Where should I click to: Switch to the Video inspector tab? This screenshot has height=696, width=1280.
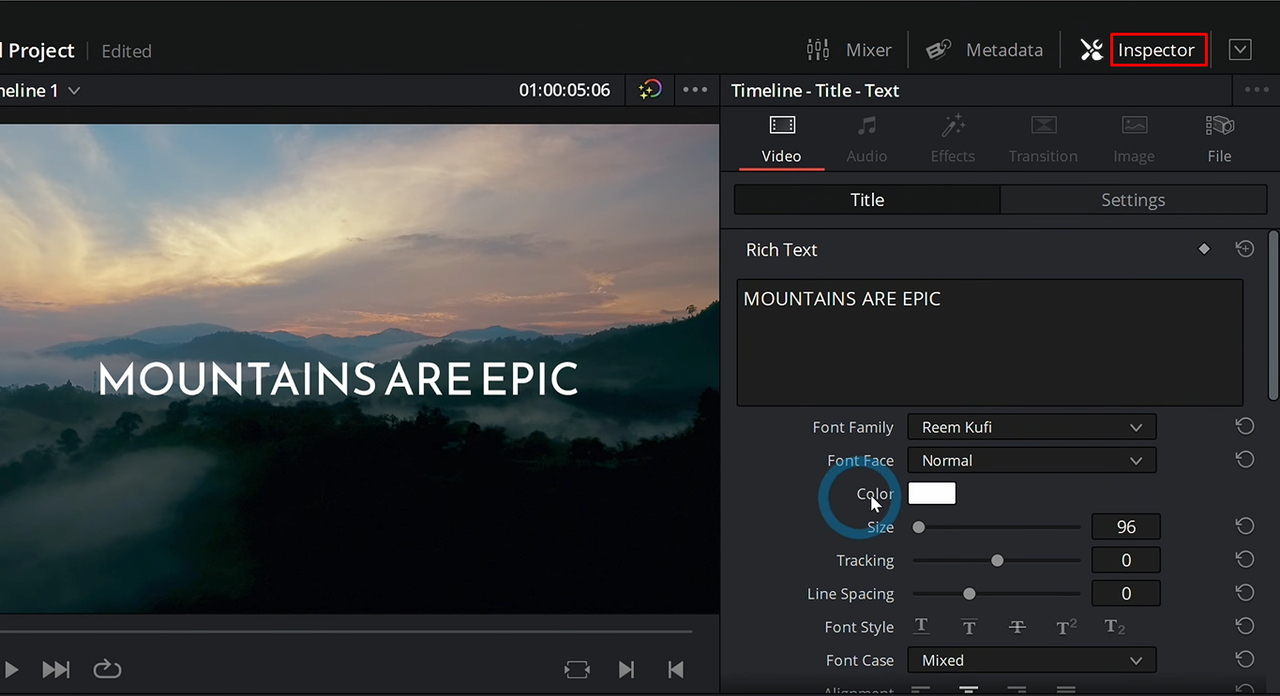tap(782, 139)
